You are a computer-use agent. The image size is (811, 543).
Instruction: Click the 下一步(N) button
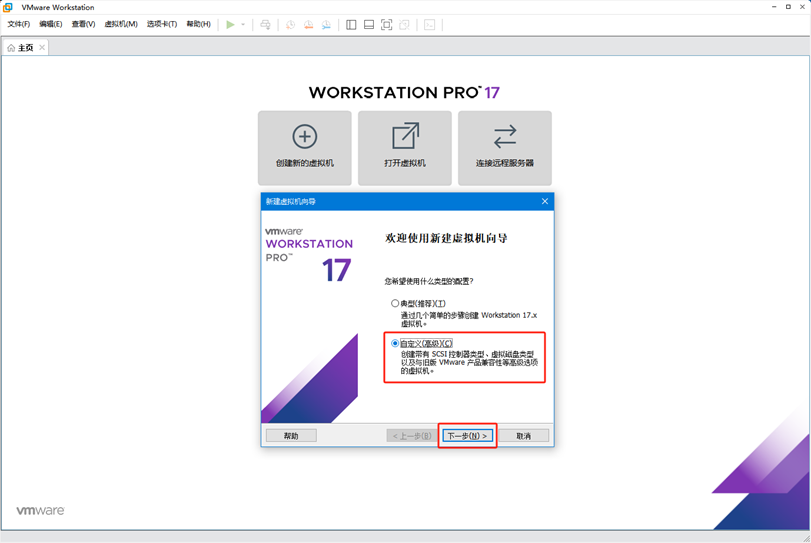click(468, 436)
